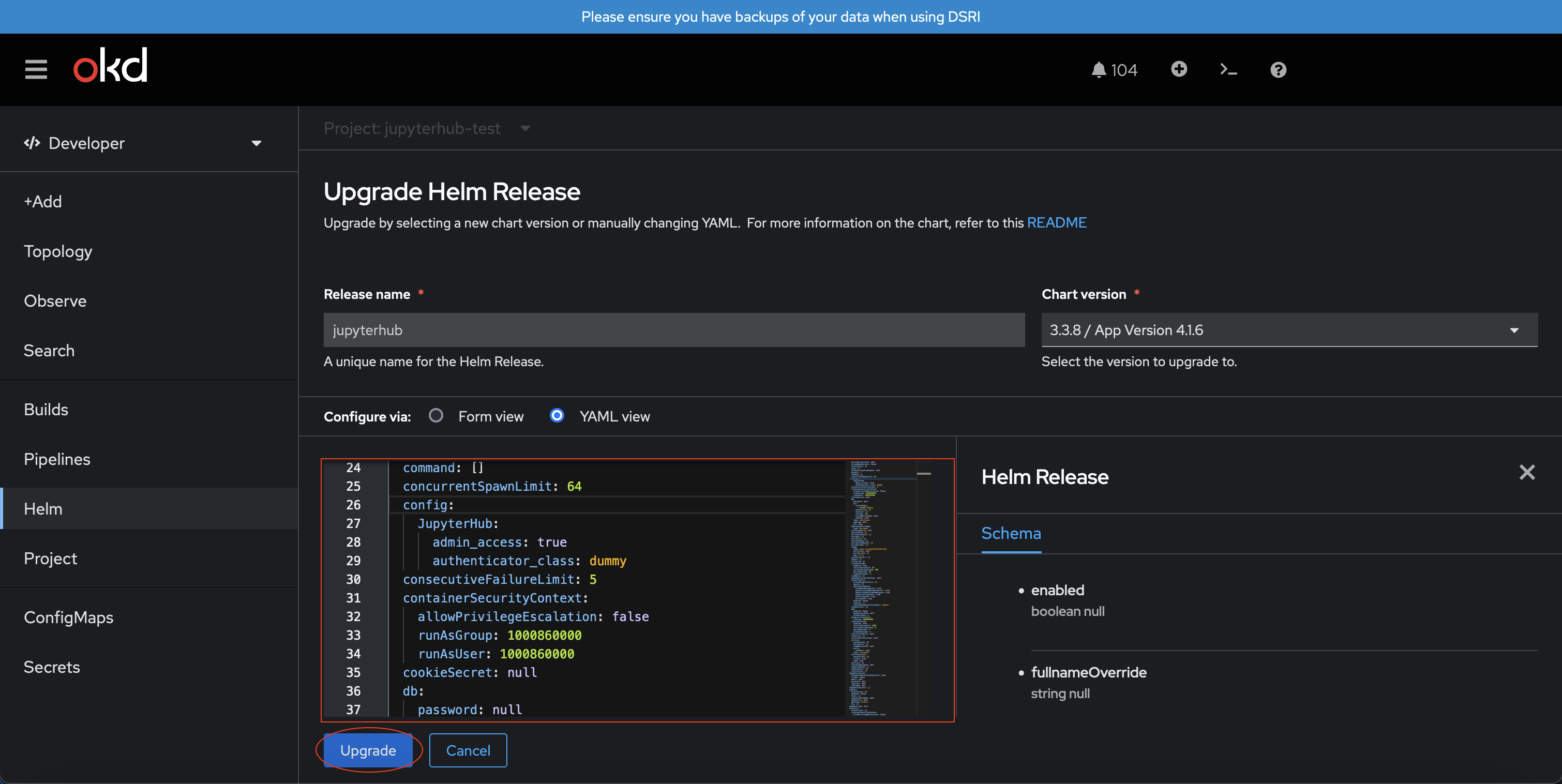The image size is (1562, 784).
Task: Click line number 37 in gutter
Action: pos(353,710)
